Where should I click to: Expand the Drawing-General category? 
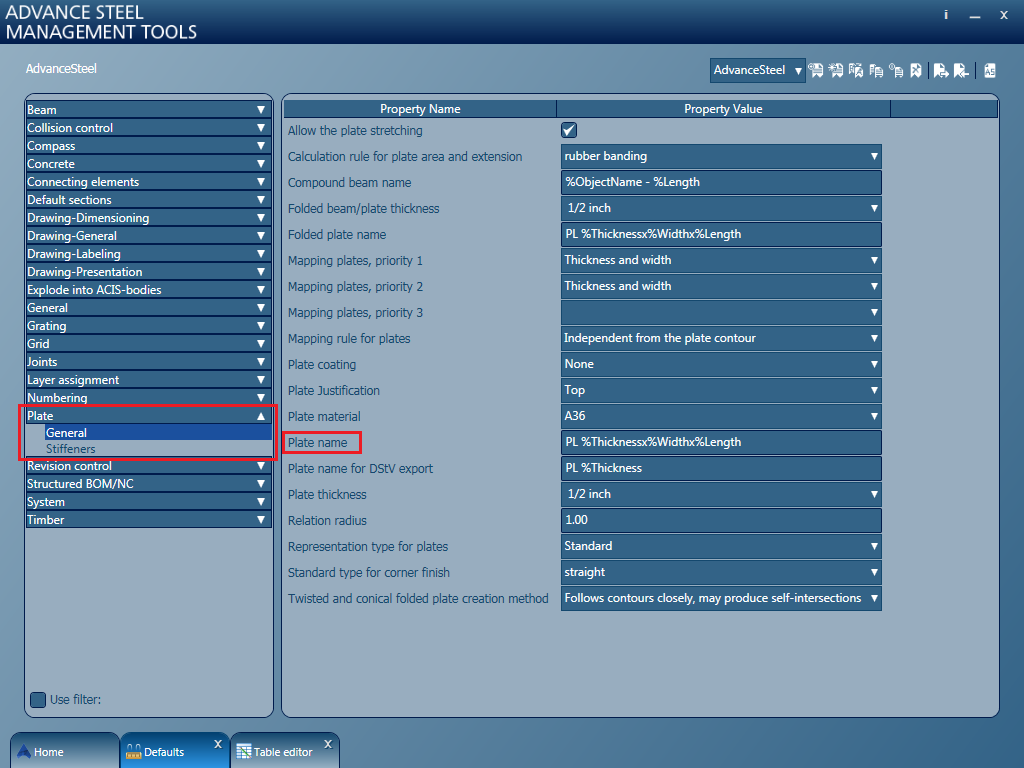click(148, 236)
